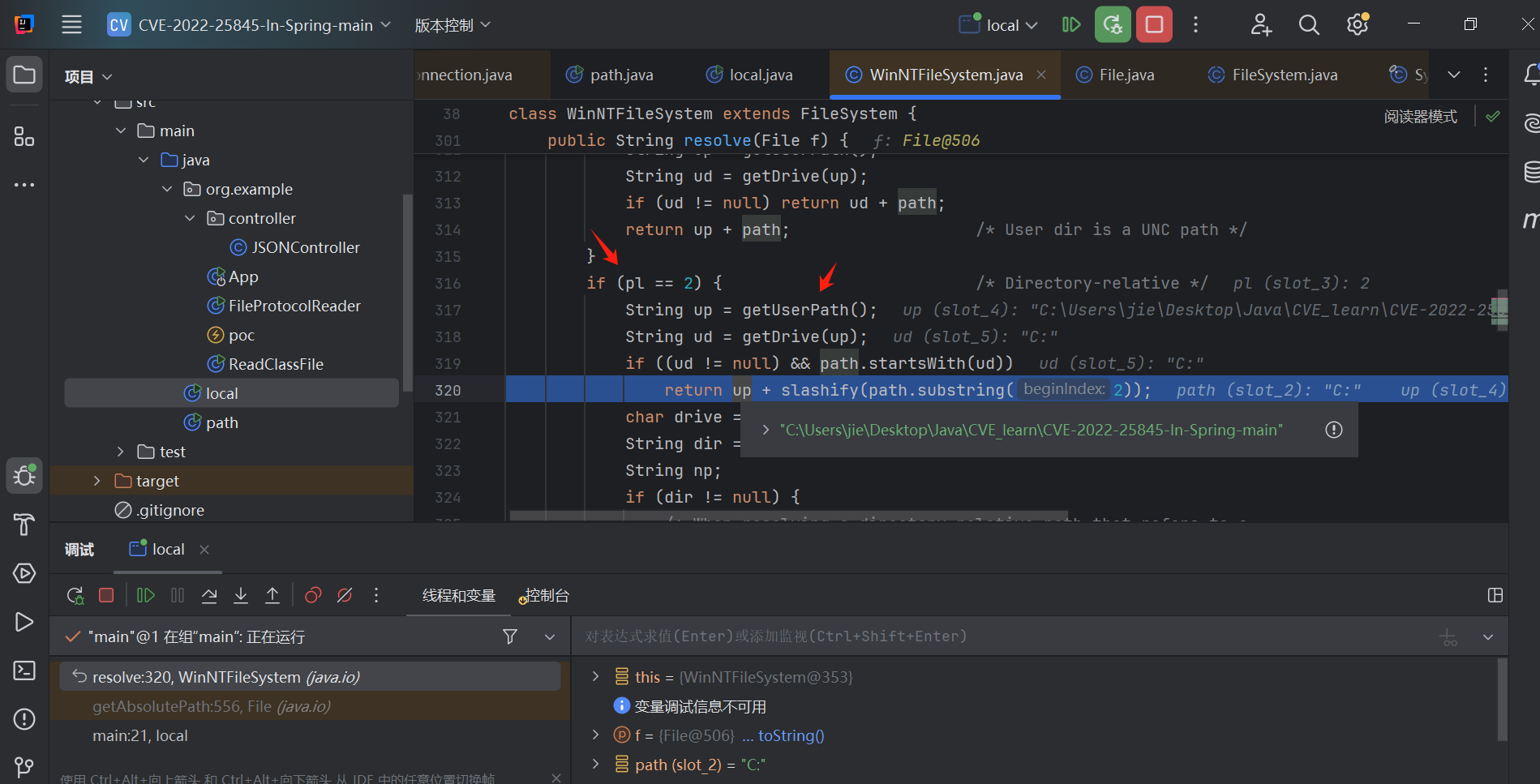Open version control dropdown
This screenshot has width=1540, height=784.
click(x=453, y=25)
